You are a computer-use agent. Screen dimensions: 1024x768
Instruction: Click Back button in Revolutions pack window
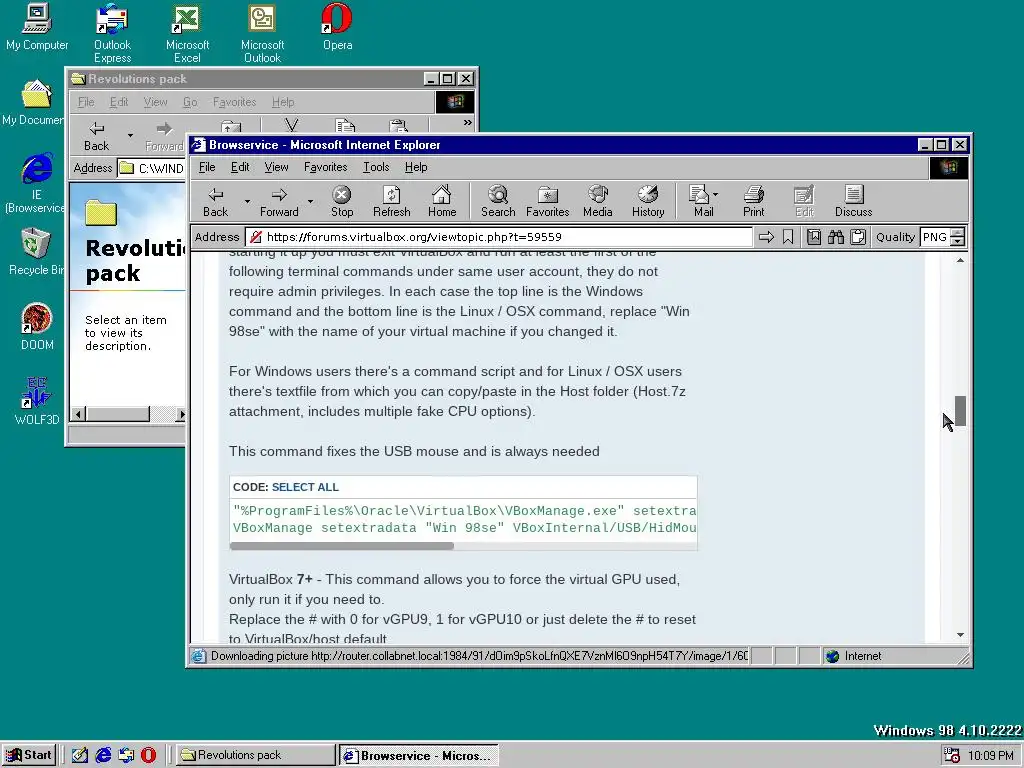96,135
